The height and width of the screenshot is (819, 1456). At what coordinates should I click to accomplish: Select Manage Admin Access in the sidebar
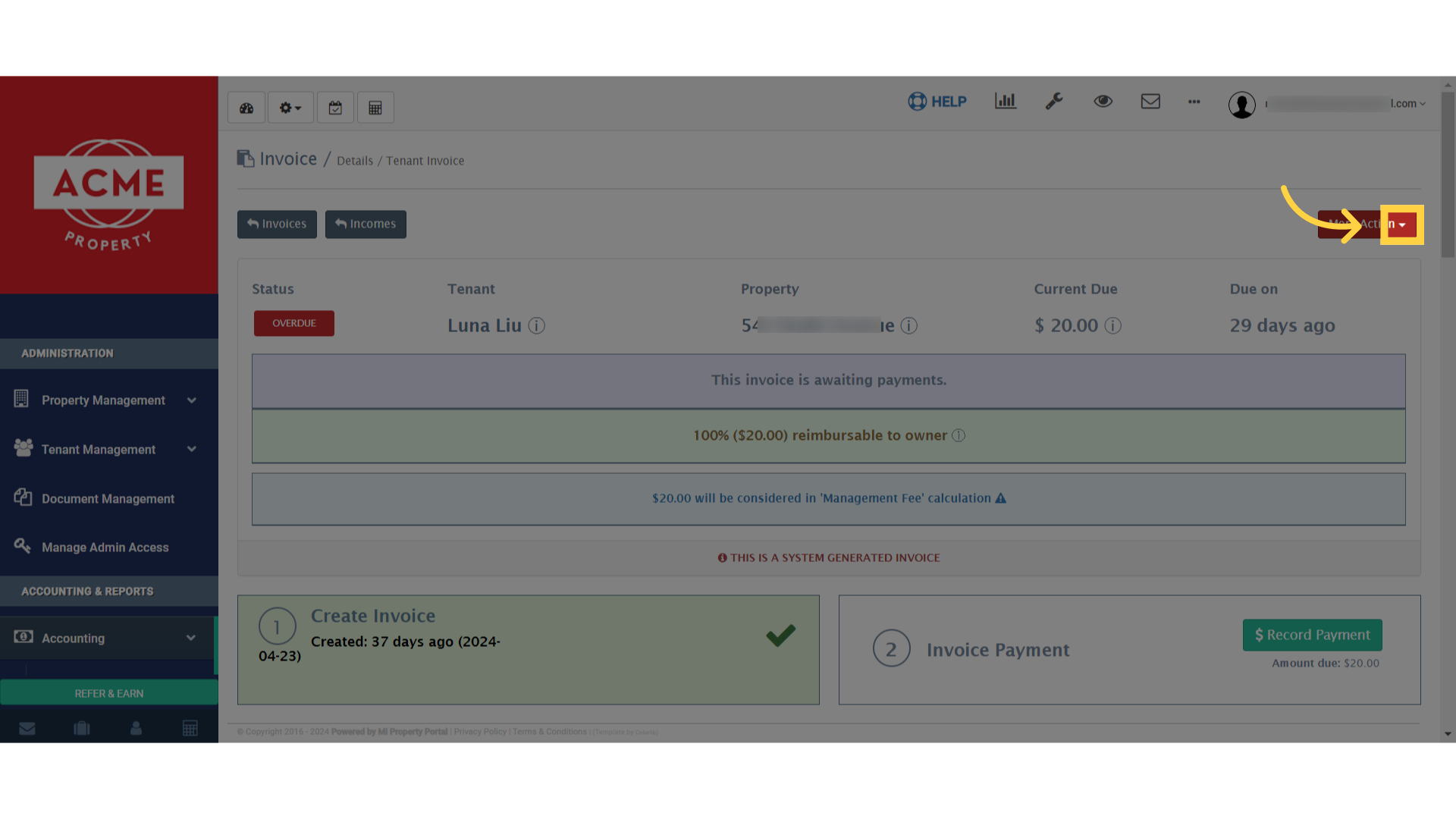tap(105, 547)
